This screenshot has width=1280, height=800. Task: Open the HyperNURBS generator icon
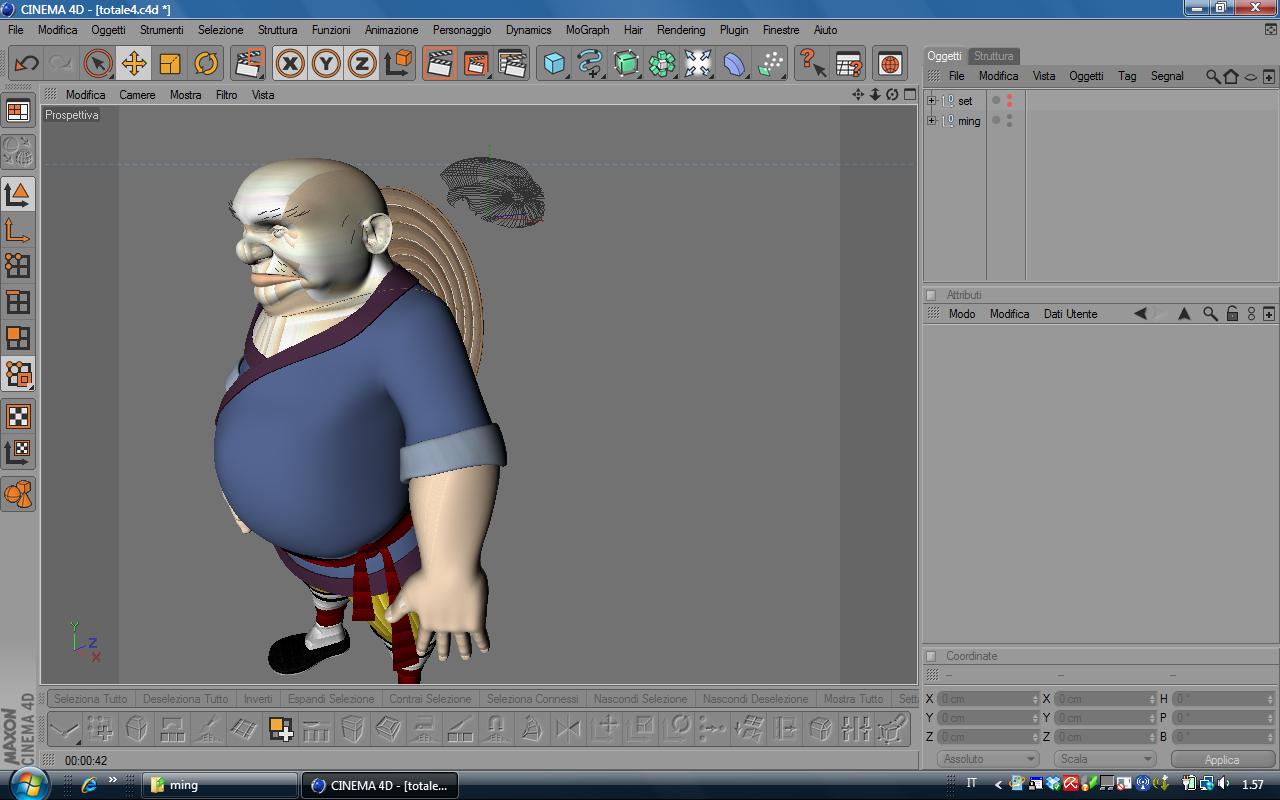[x=626, y=64]
